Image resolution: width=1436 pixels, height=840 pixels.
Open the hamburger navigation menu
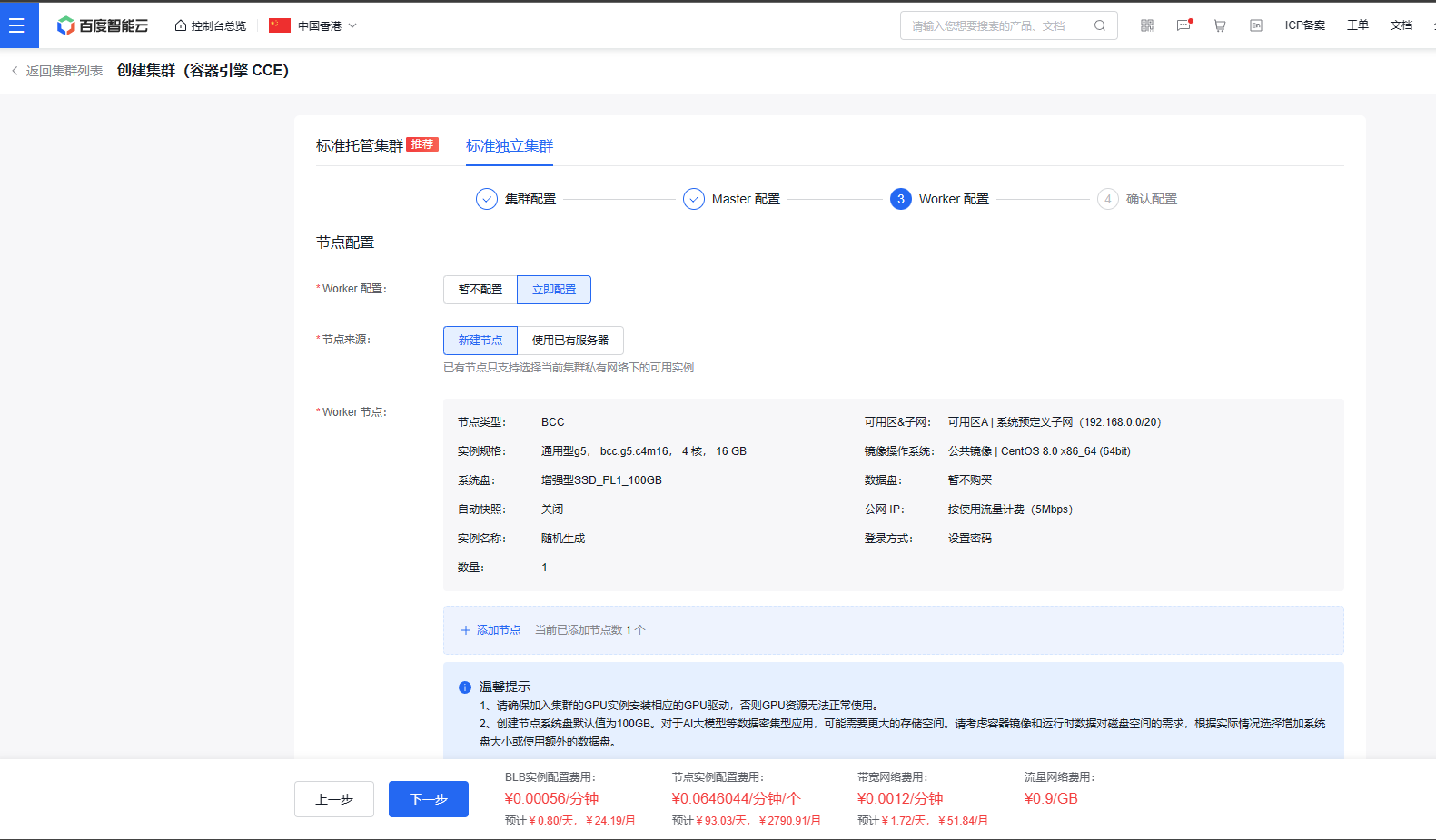pyautogui.click(x=17, y=25)
